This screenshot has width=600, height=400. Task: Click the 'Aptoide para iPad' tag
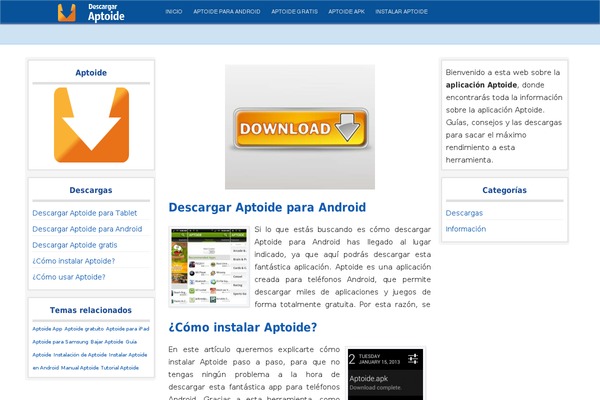click(x=127, y=329)
